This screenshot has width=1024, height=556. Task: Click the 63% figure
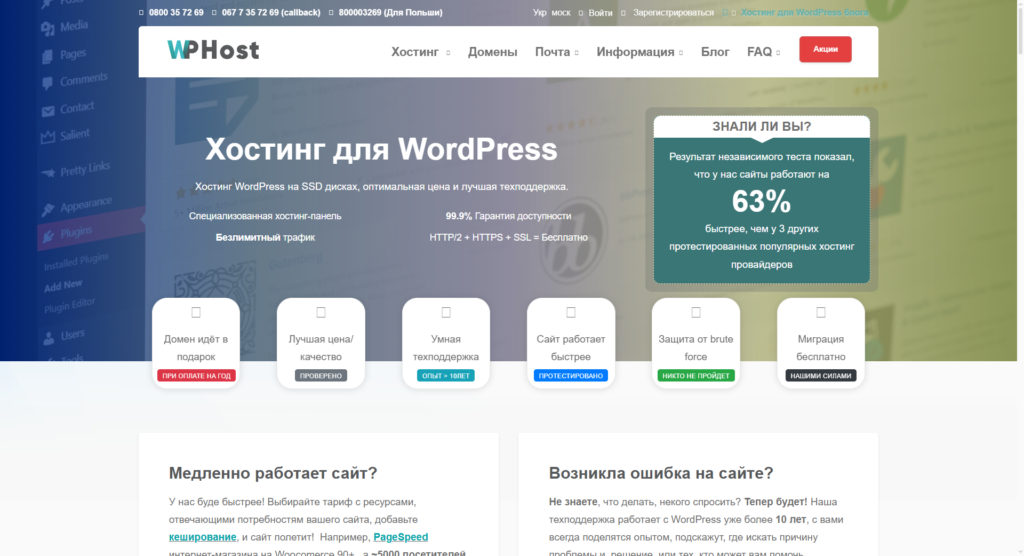(761, 201)
